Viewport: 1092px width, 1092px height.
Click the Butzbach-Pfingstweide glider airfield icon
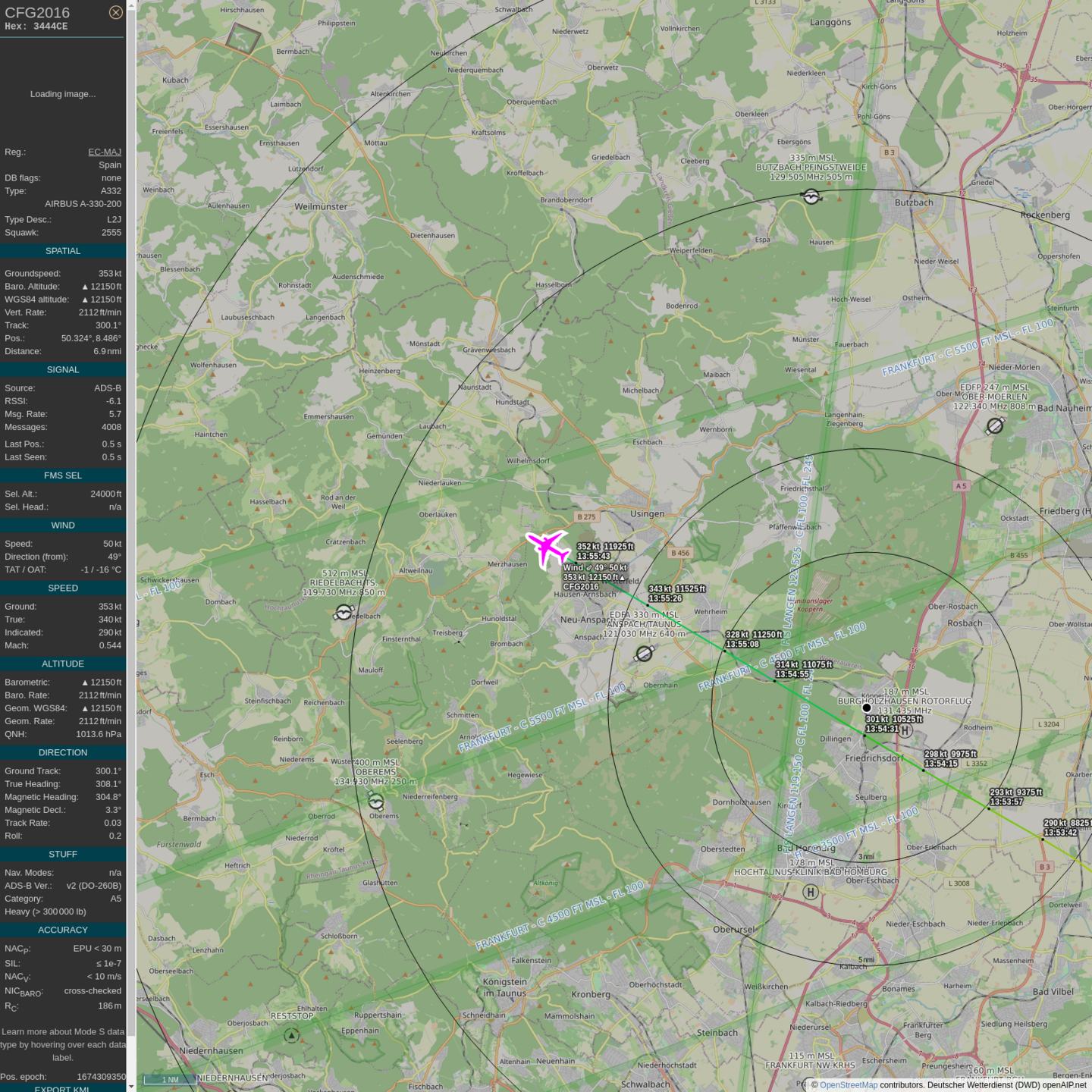point(811,197)
